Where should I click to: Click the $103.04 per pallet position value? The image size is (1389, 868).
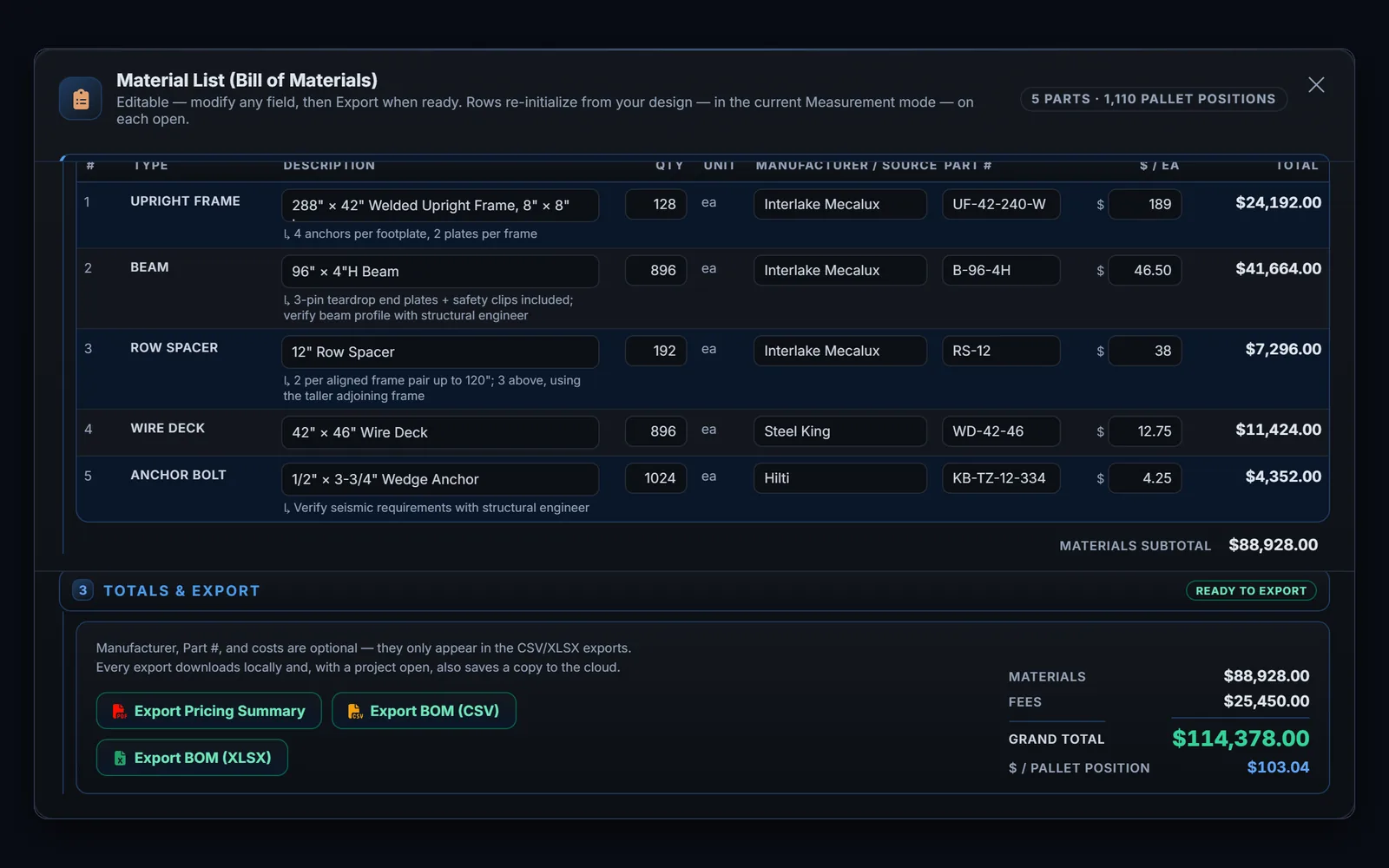pyautogui.click(x=1278, y=767)
